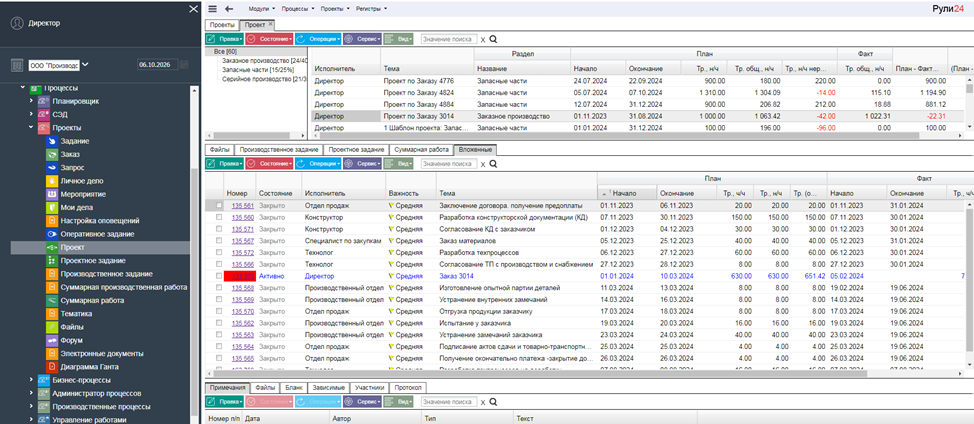Open Диаграмма Ганта icon in sidebar
This screenshot has width=974, height=424.
coord(52,367)
